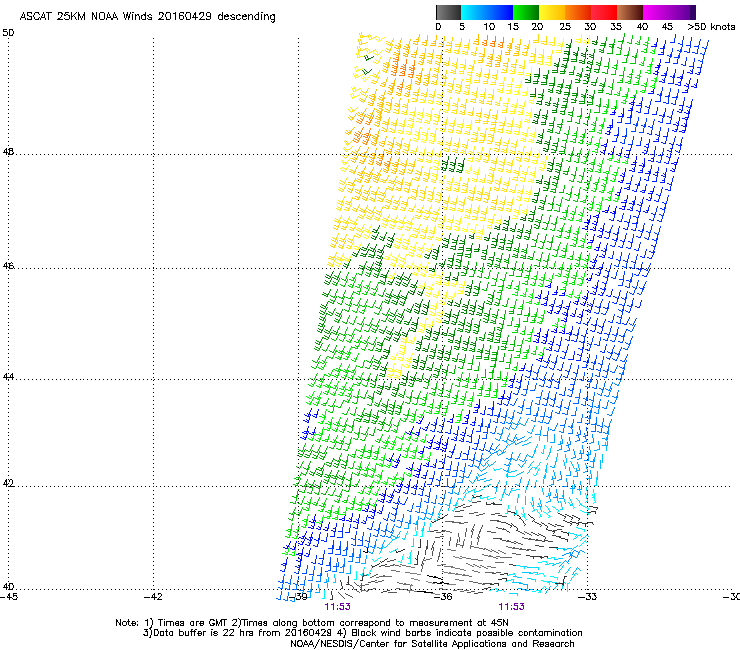Viewport: 740px width, 650px height.
Task: Click the right purple '11:53' timestamp
Action: (512, 607)
